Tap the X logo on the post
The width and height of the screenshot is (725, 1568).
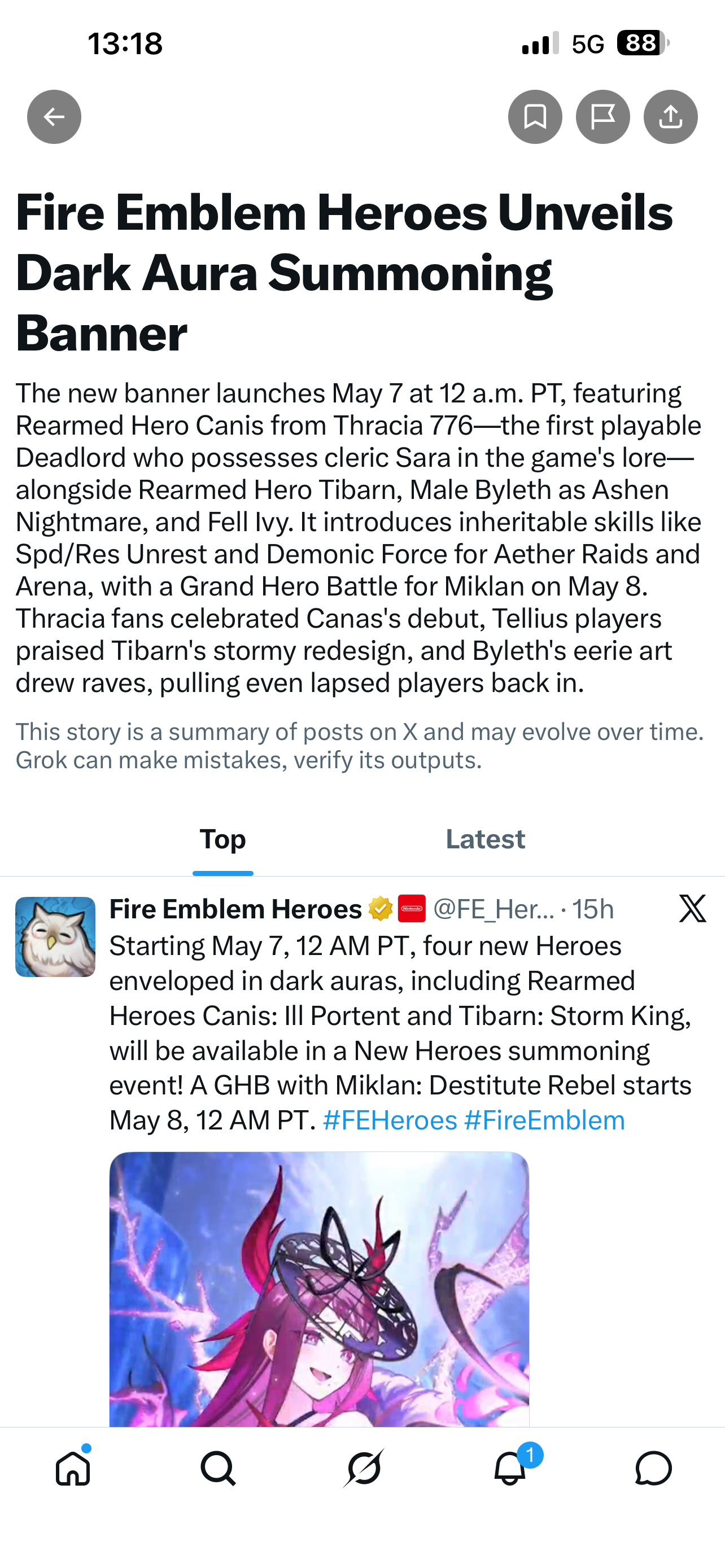point(692,909)
